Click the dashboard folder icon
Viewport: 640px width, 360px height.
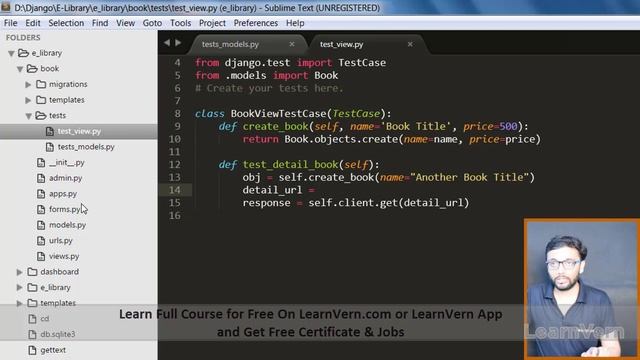point(32,271)
